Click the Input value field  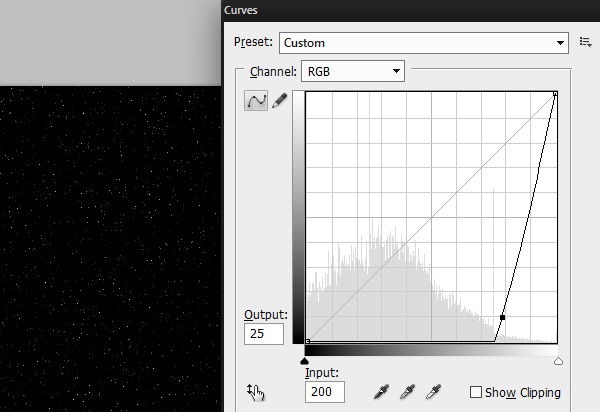(x=325, y=392)
